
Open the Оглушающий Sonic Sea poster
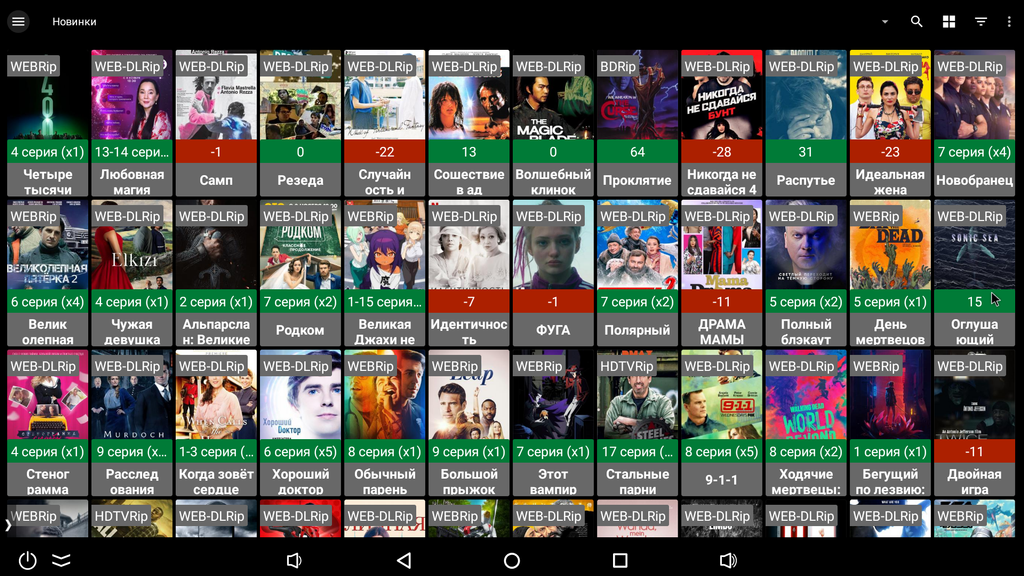tap(974, 245)
